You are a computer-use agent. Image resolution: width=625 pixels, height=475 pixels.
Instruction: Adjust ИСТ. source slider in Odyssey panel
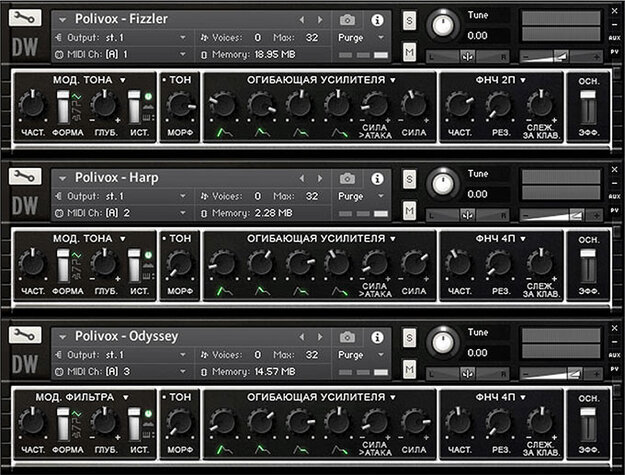point(134,424)
